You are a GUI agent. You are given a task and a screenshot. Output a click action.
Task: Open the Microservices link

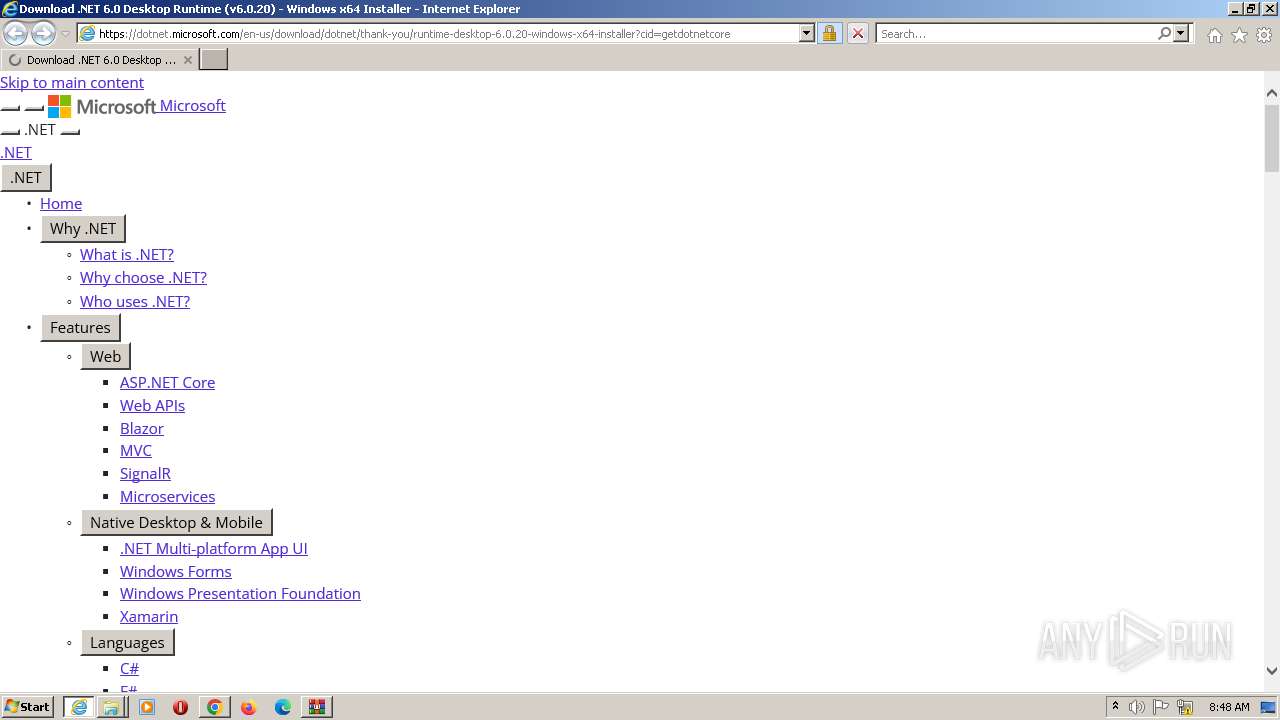tap(167, 497)
